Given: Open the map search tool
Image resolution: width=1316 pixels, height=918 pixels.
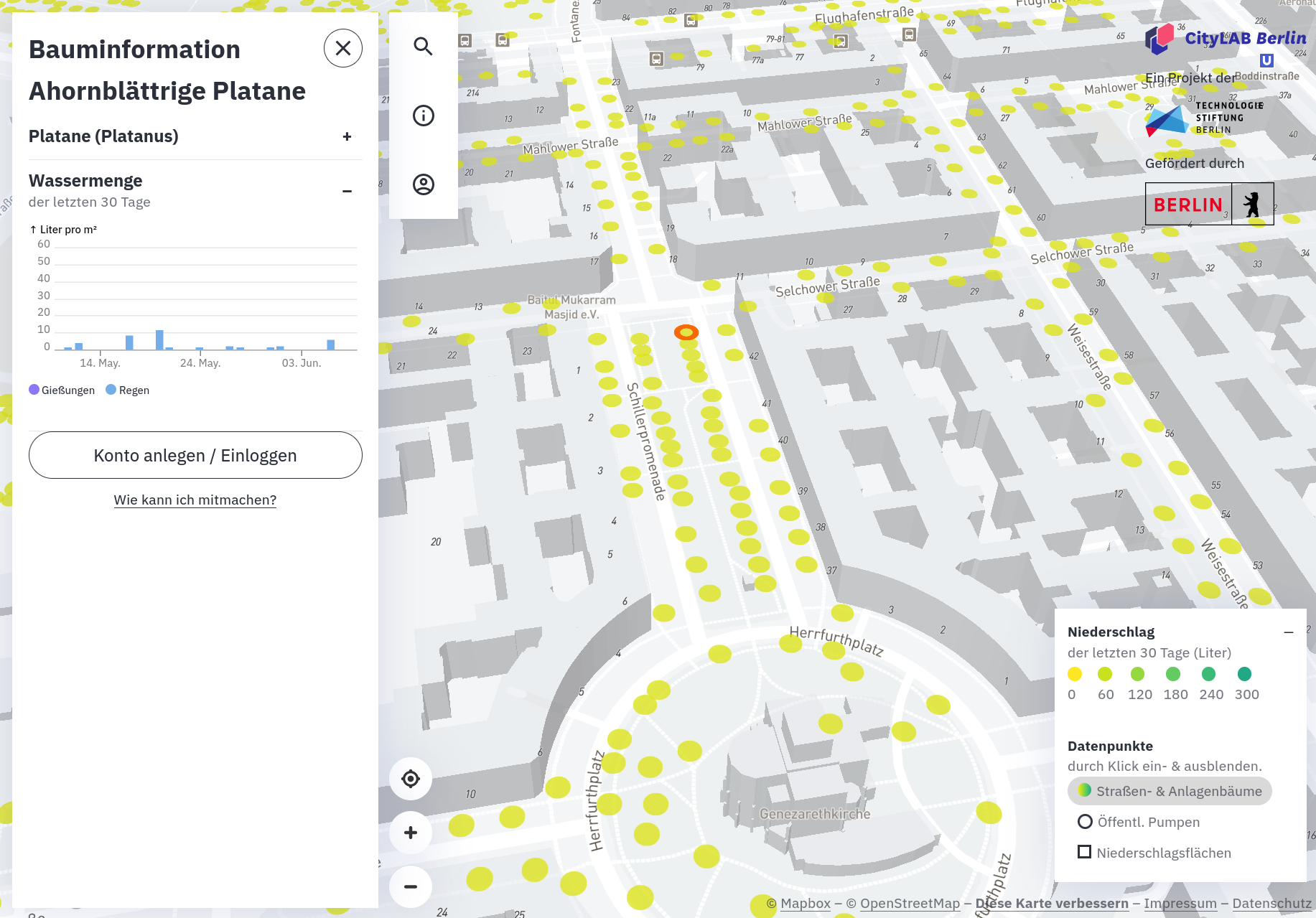Looking at the screenshot, I should tap(424, 47).
